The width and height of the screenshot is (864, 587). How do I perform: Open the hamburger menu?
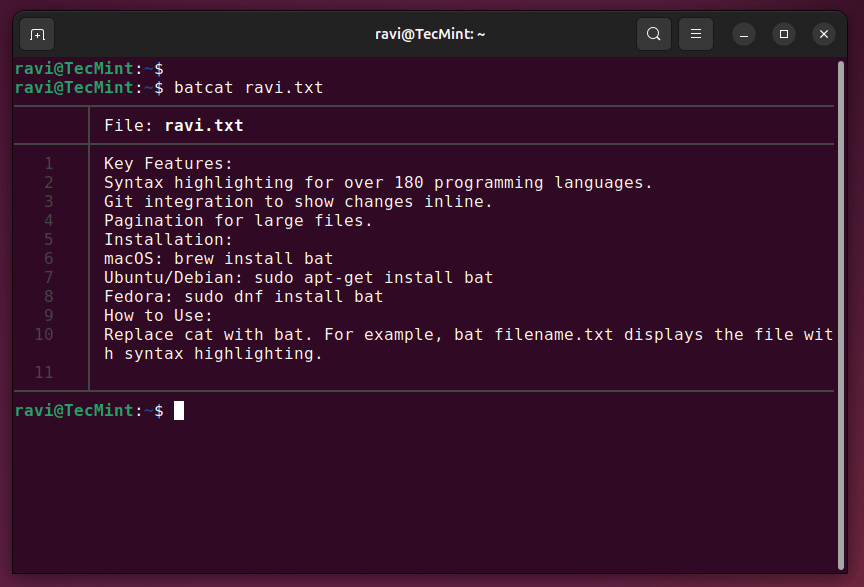point(696,34)
